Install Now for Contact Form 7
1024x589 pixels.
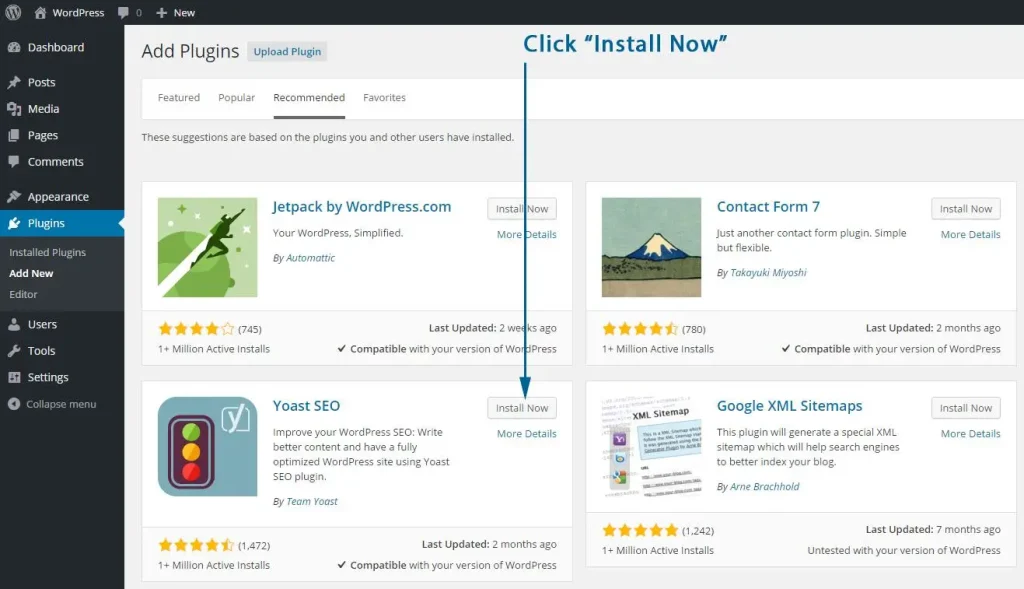[x=966, y=209]
